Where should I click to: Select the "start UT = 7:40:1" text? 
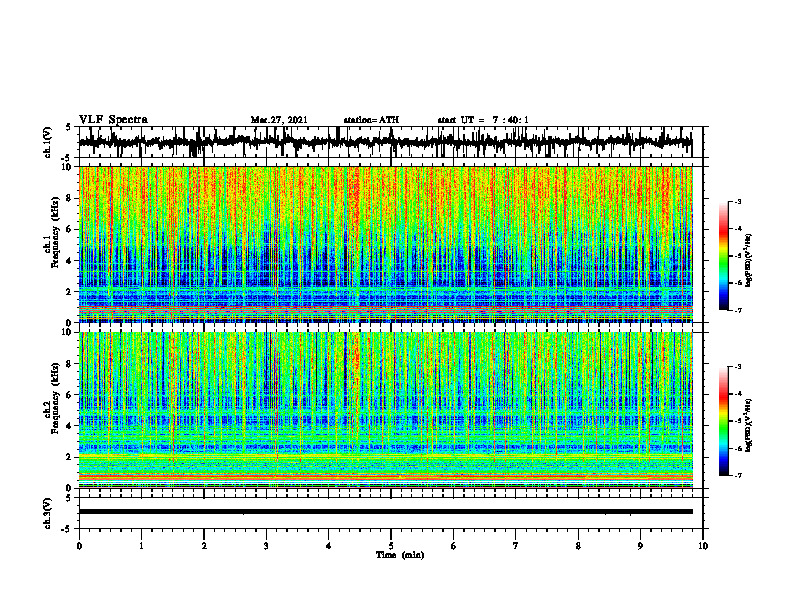click(x=483, y=120)
